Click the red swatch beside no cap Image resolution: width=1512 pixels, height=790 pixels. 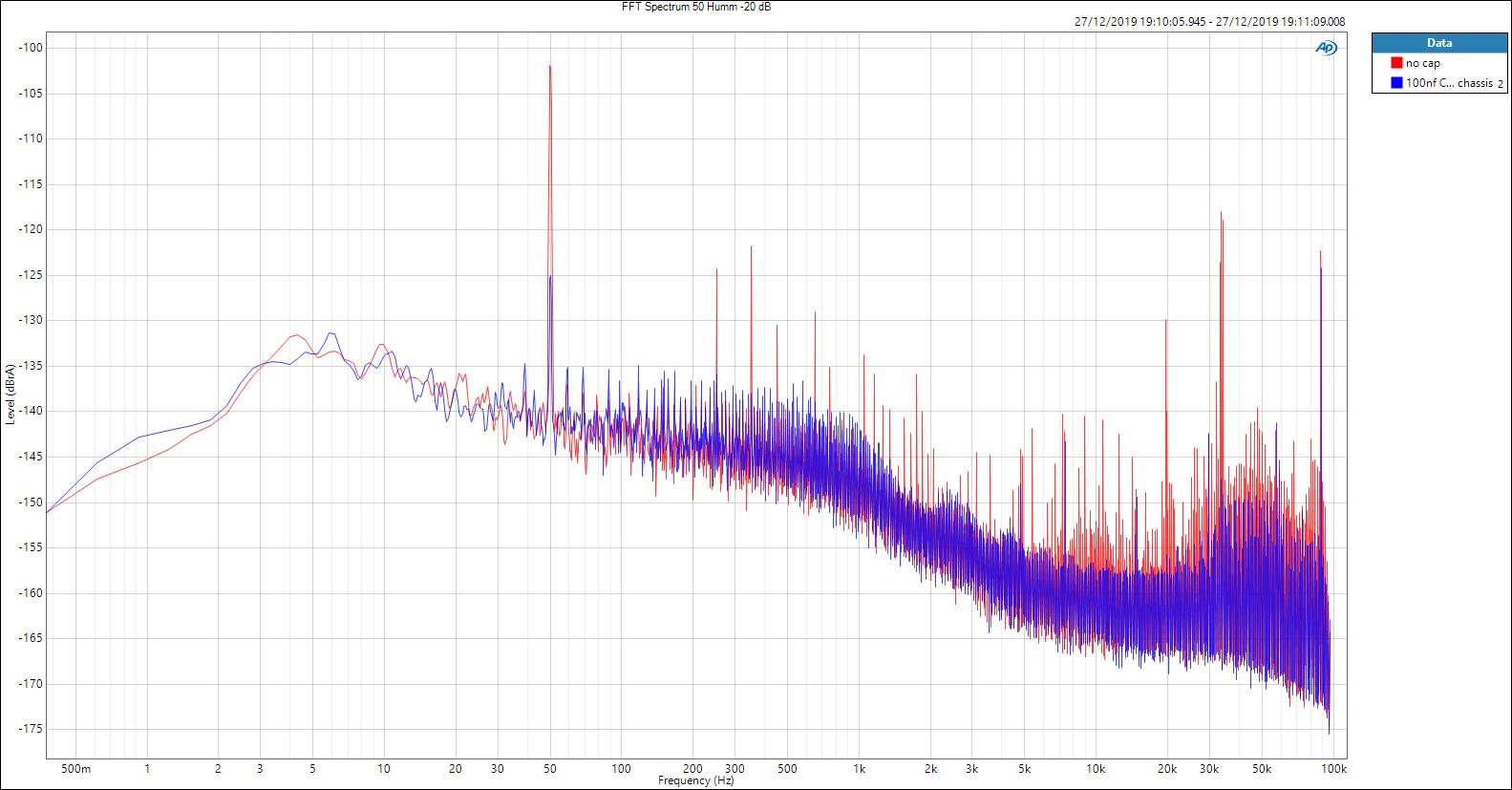[x=1396, y=63]
